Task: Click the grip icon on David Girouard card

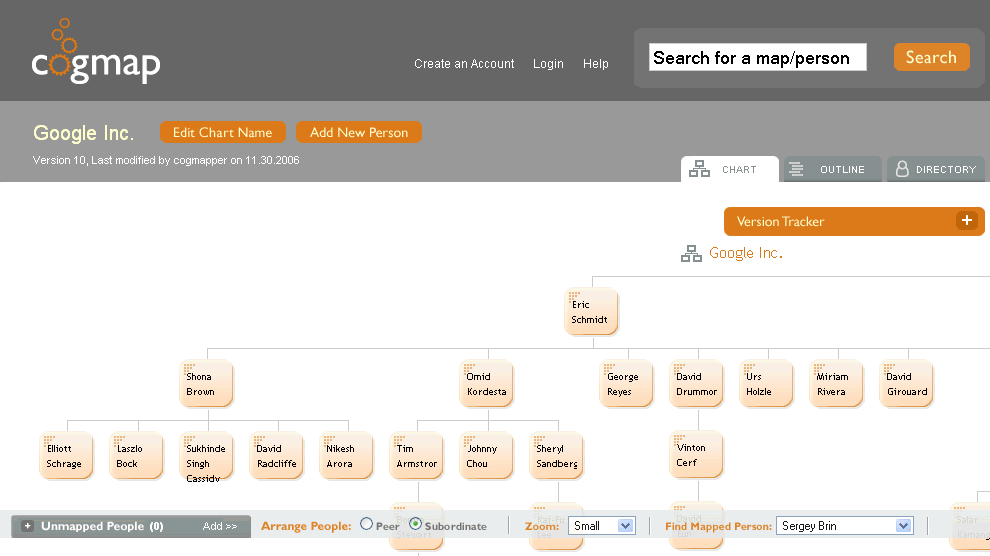Action: coord(890,368)
